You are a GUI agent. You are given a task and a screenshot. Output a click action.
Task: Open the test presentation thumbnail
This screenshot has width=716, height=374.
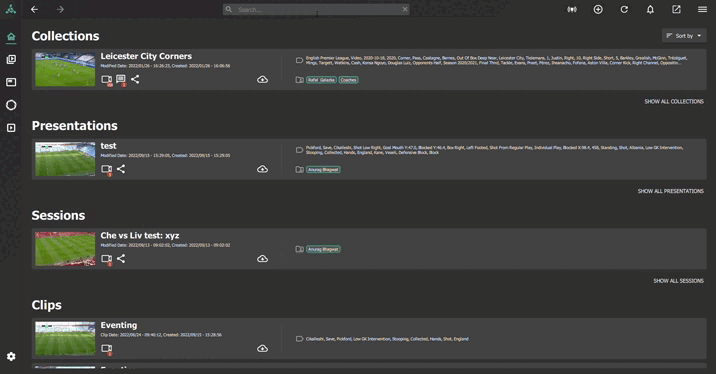pyautogui.click(x=65, y=159)
